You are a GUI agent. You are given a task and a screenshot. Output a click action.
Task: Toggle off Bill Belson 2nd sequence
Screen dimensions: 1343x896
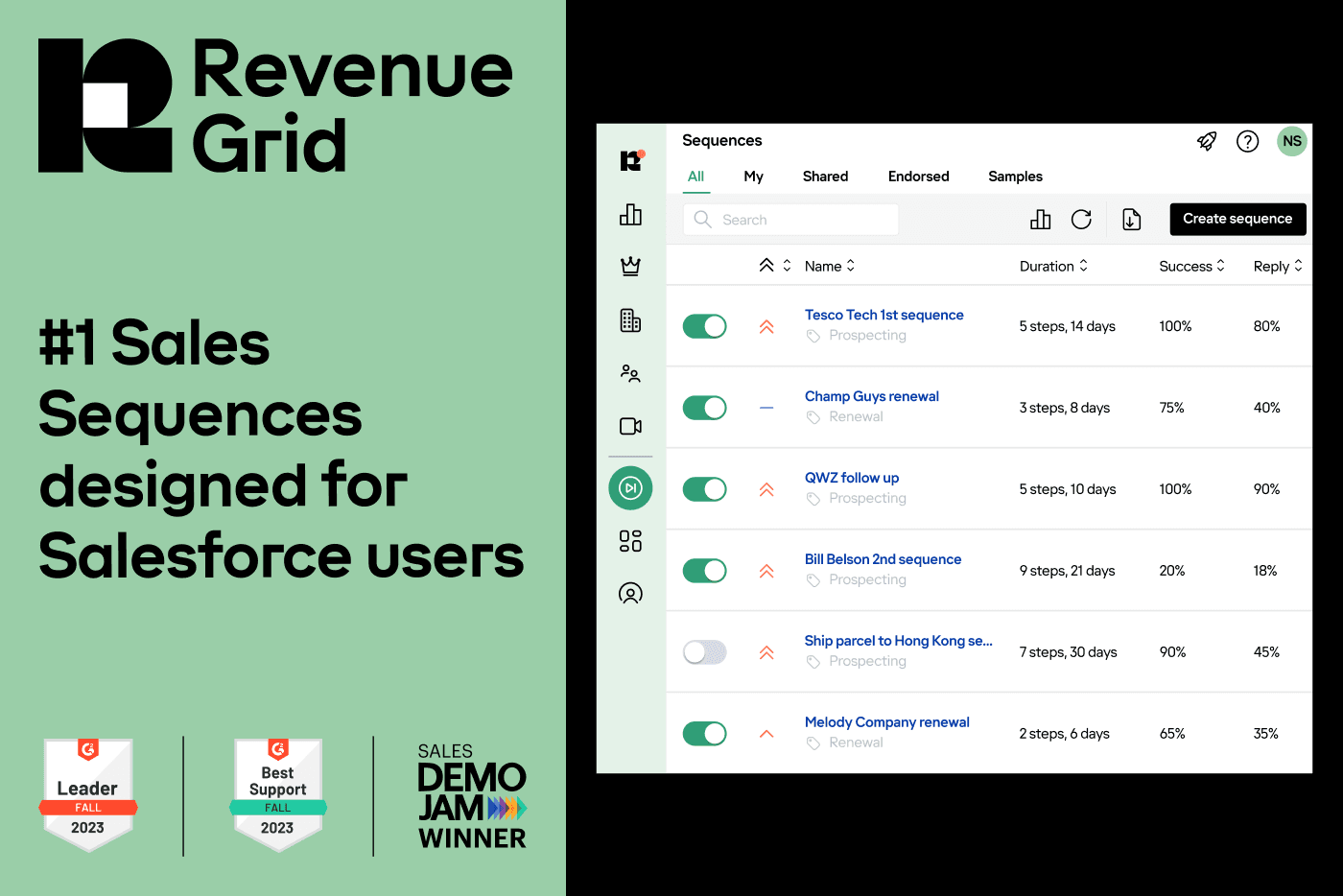point(704,571)
